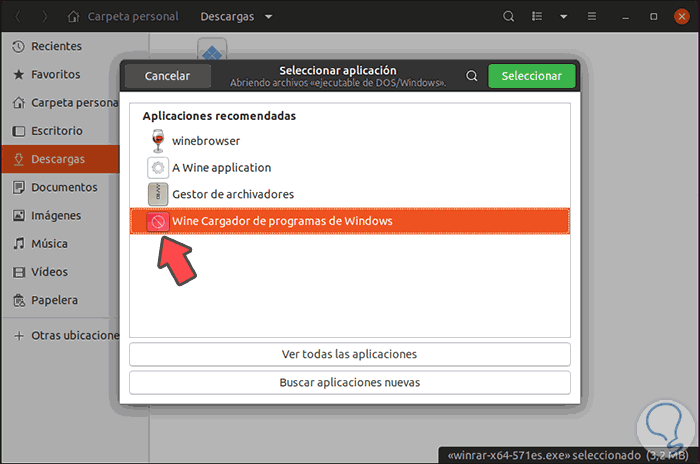This screenshot has height=464, width=700.
Task: Minimize the file manager window
Action: [625, 17]
